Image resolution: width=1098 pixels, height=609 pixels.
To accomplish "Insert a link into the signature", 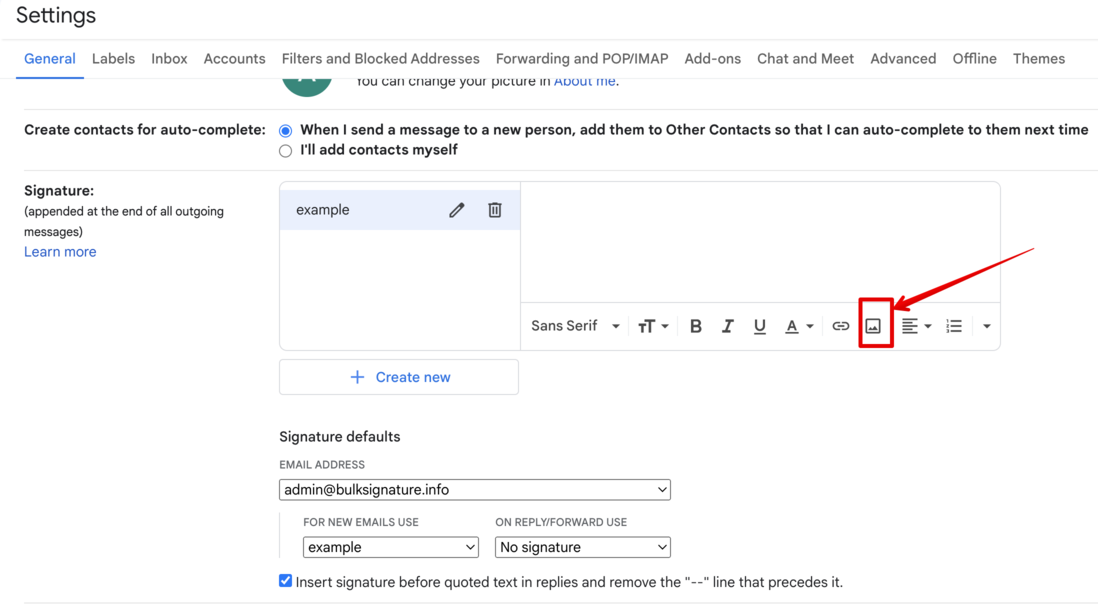I will point(840,326).
